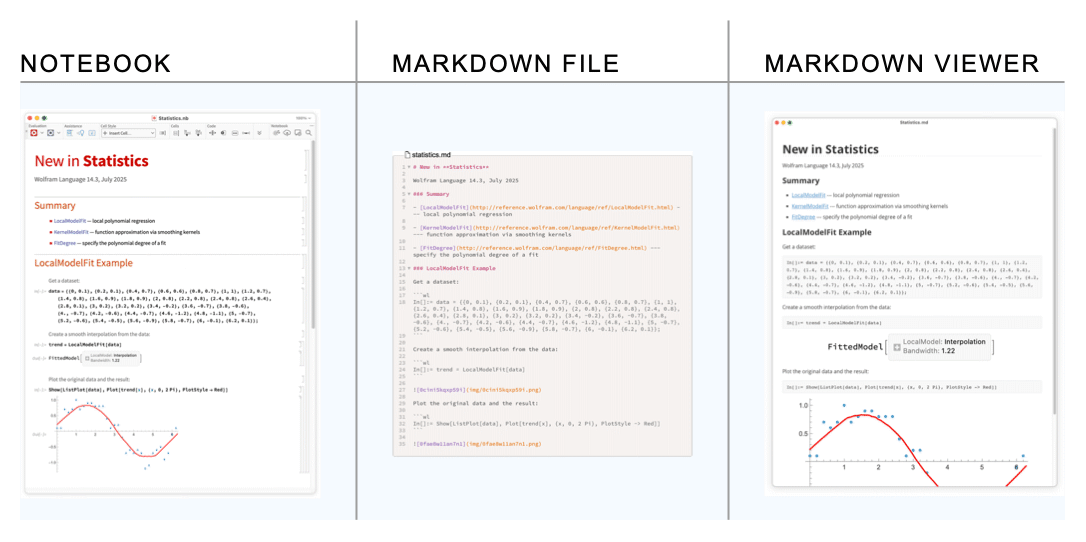Collapse the fold arrow on line 13 of statistics.md
This screenshot has width=1086, height=542.
point(409,268)
